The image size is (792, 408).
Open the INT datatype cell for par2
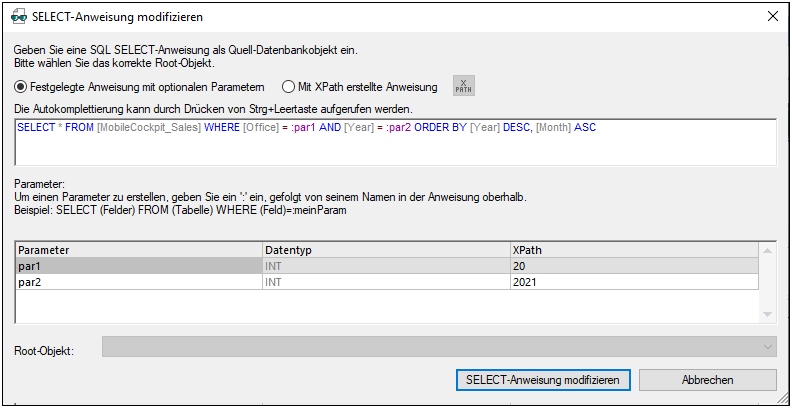tap(385, 283)
